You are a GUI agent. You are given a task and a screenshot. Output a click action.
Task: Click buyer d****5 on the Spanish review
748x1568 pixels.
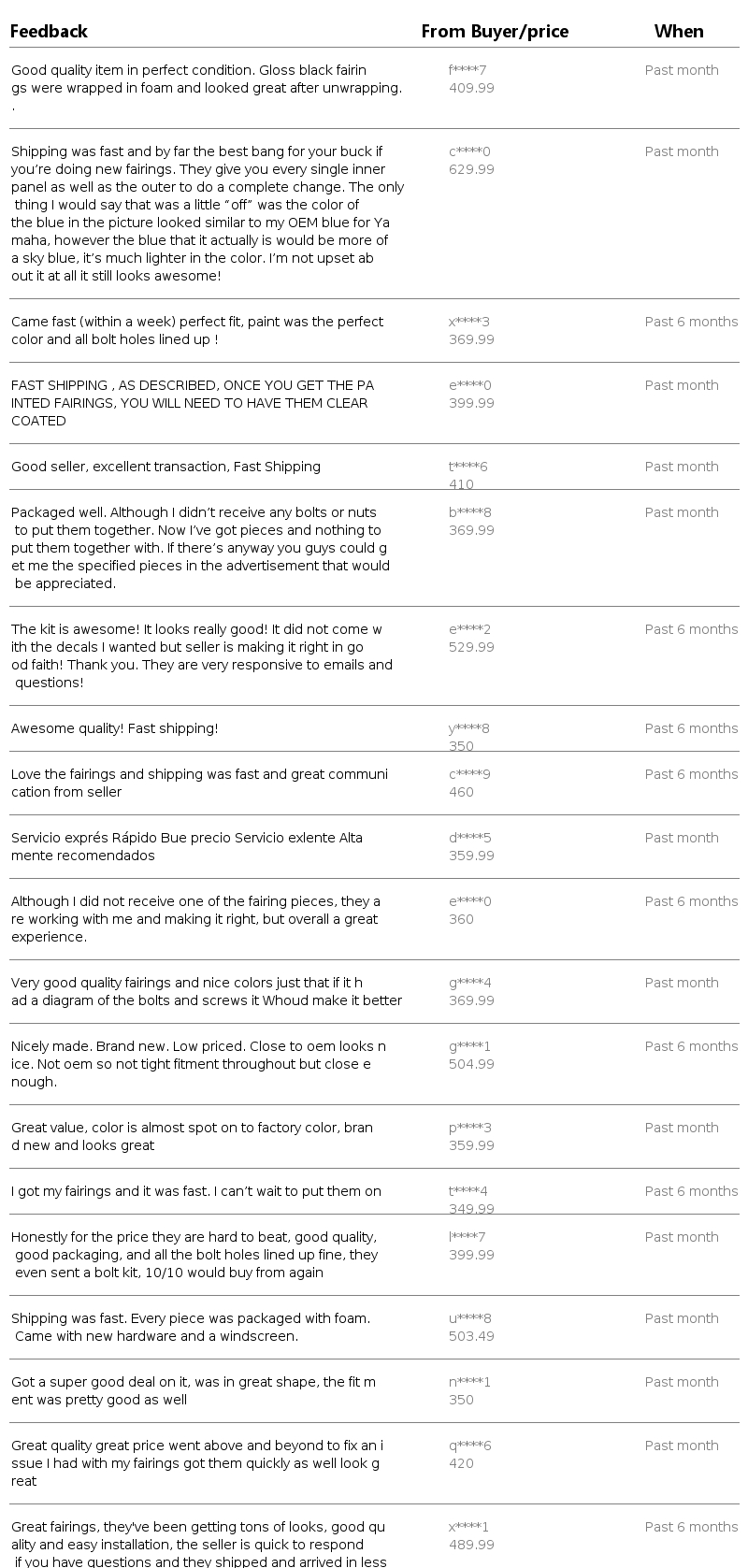point(470,838)
